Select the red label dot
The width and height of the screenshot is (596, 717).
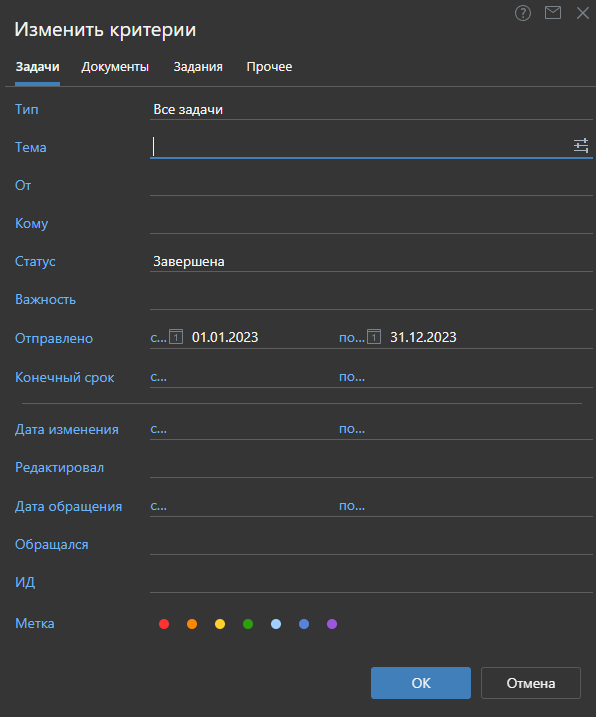click(164, 624)
